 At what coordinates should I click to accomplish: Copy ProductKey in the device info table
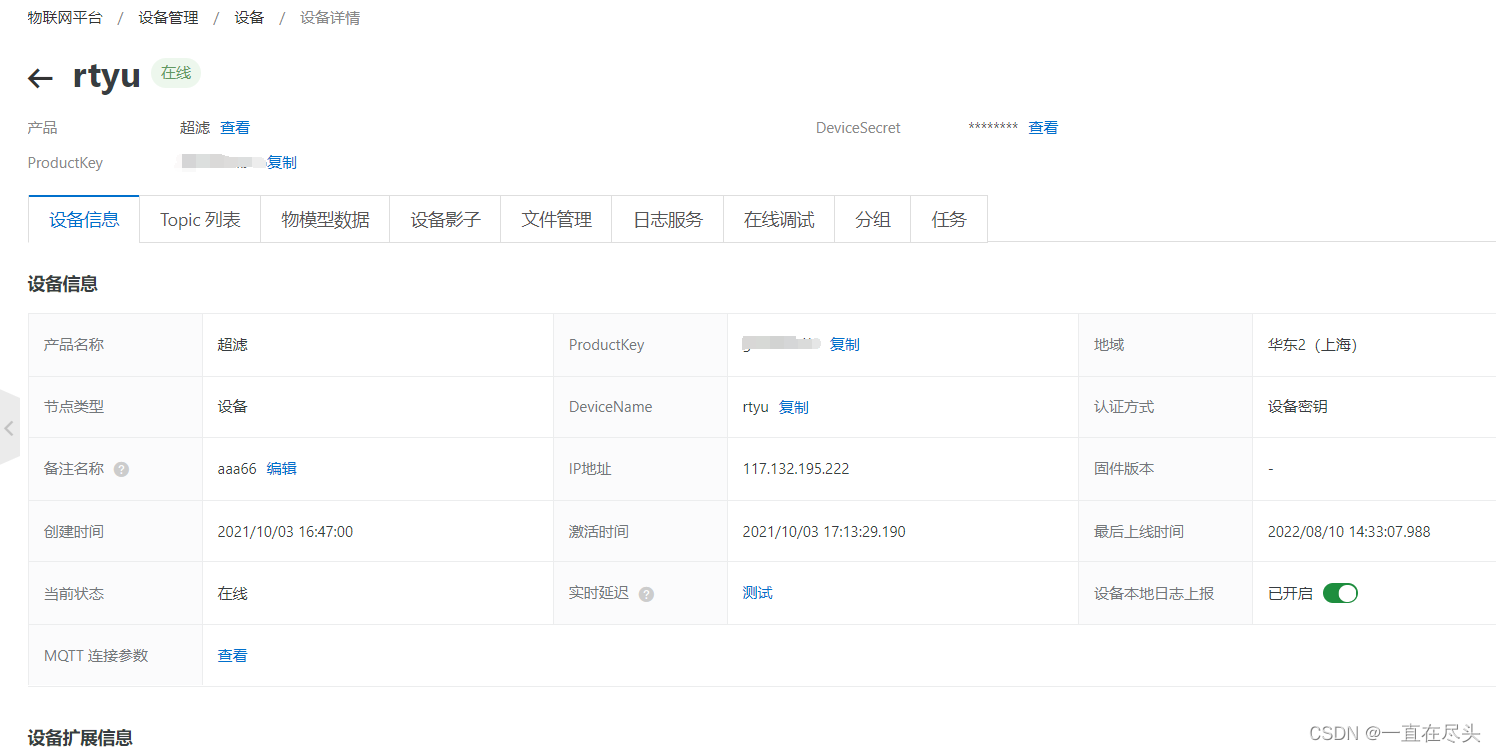(x=844, y=344)
